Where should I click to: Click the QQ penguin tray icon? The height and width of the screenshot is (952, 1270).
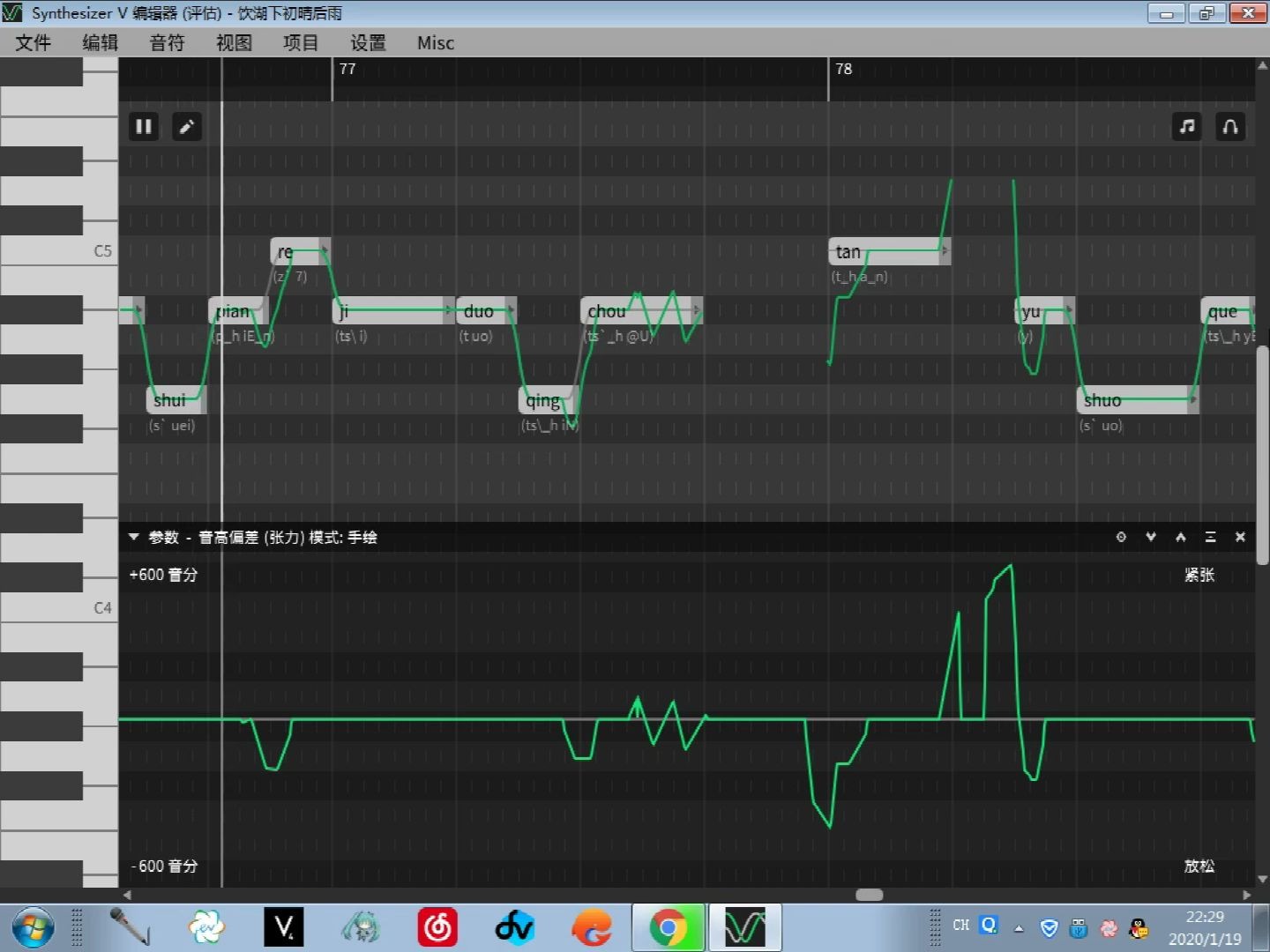click(1139, 927)
